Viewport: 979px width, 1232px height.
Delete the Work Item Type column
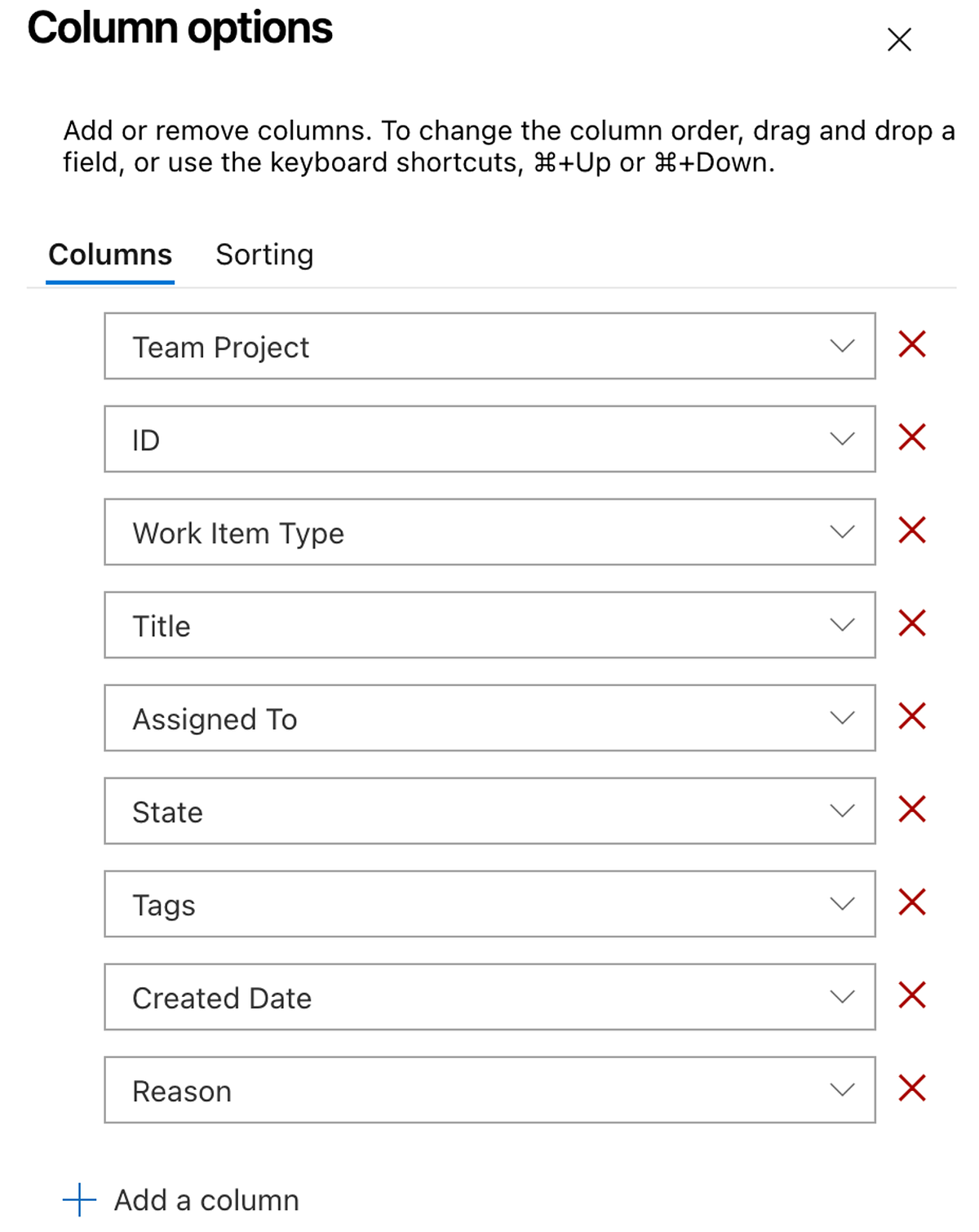click(x=911, y=530)
